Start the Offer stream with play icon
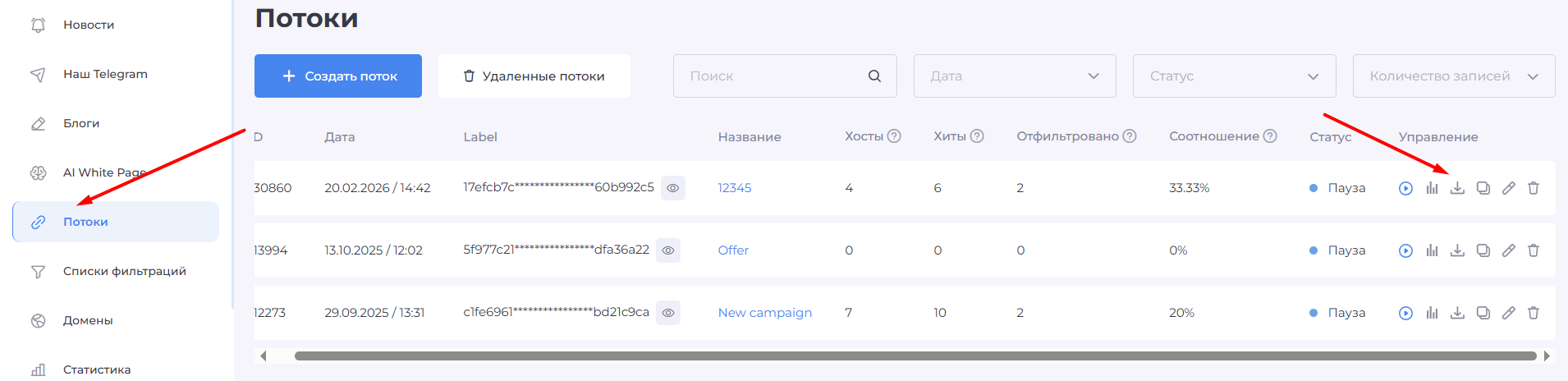The width and height of the screenshot is (1568, 381). [1405, 250]
